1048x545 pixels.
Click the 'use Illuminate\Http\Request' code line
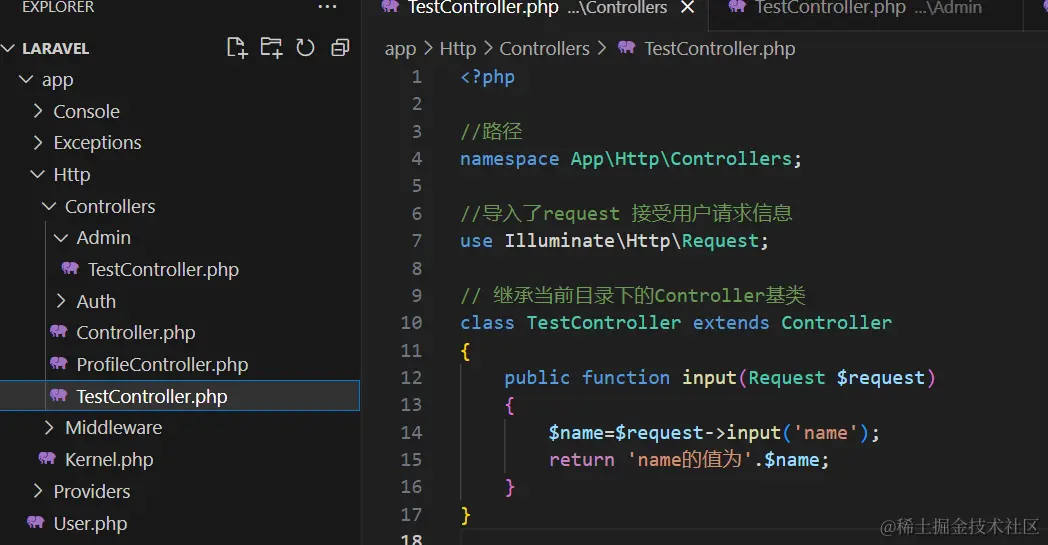pos(614,241)
